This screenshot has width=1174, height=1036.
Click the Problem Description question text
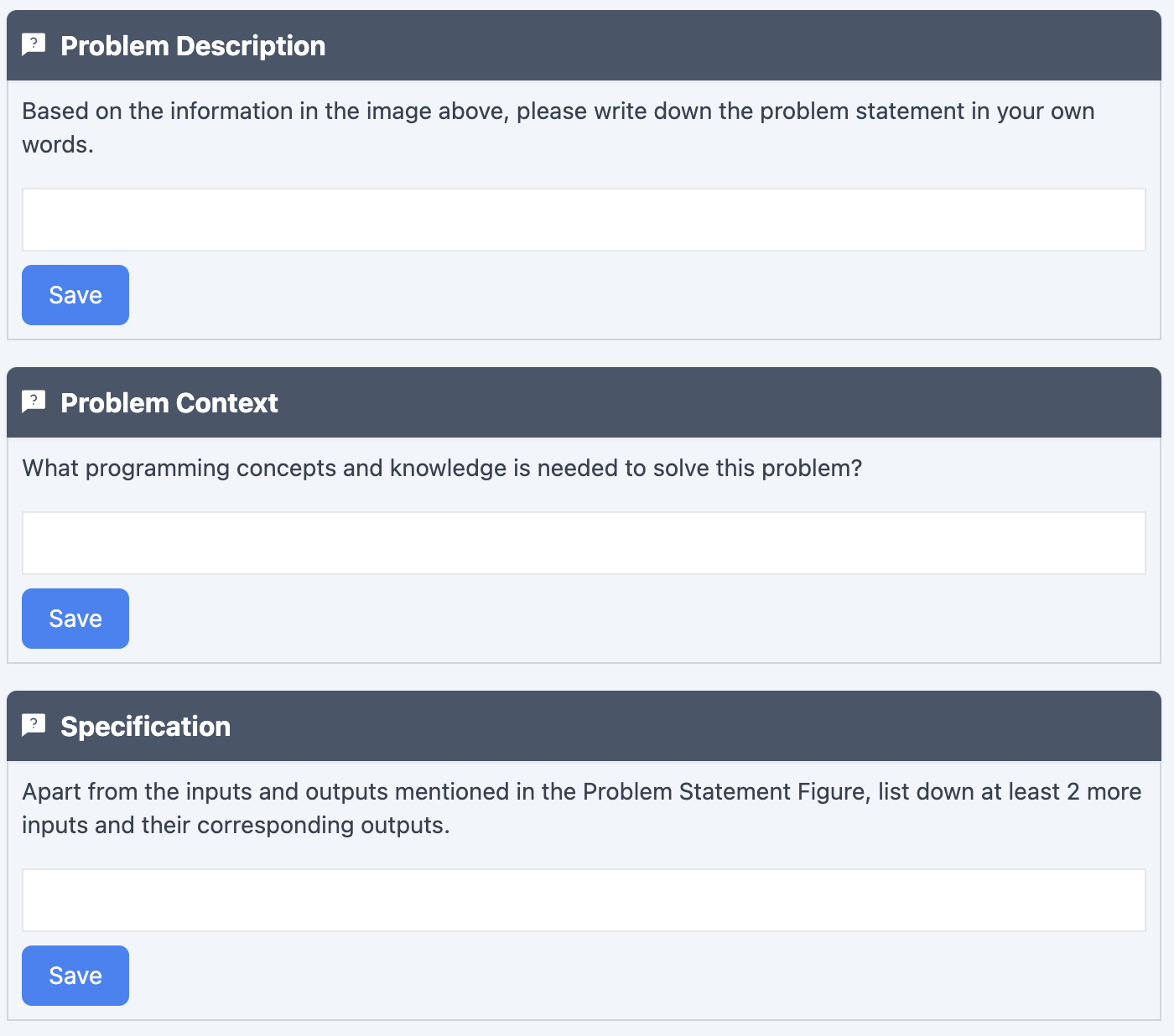(558, 126)
